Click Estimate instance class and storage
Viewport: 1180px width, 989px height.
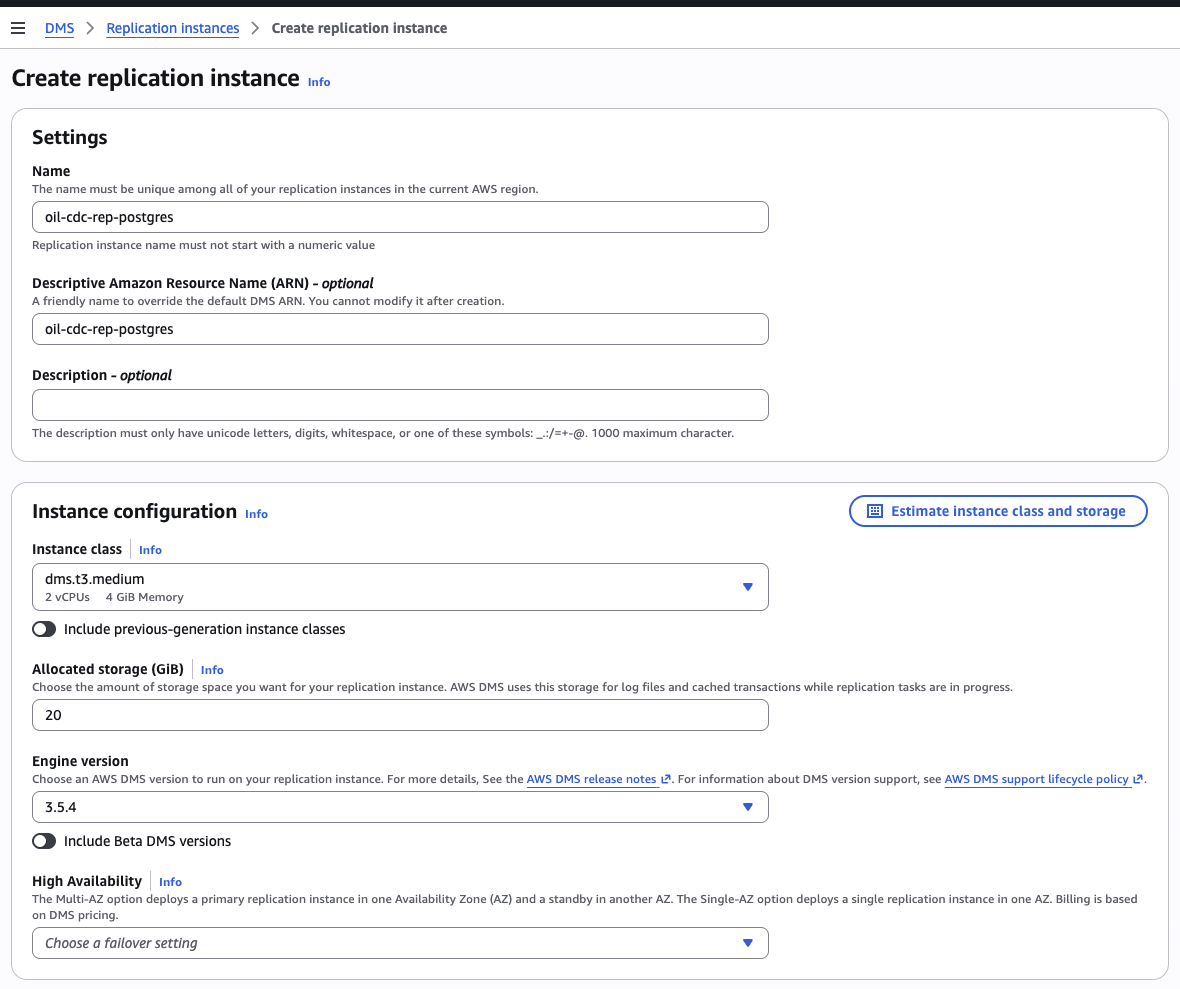point(998,511)
